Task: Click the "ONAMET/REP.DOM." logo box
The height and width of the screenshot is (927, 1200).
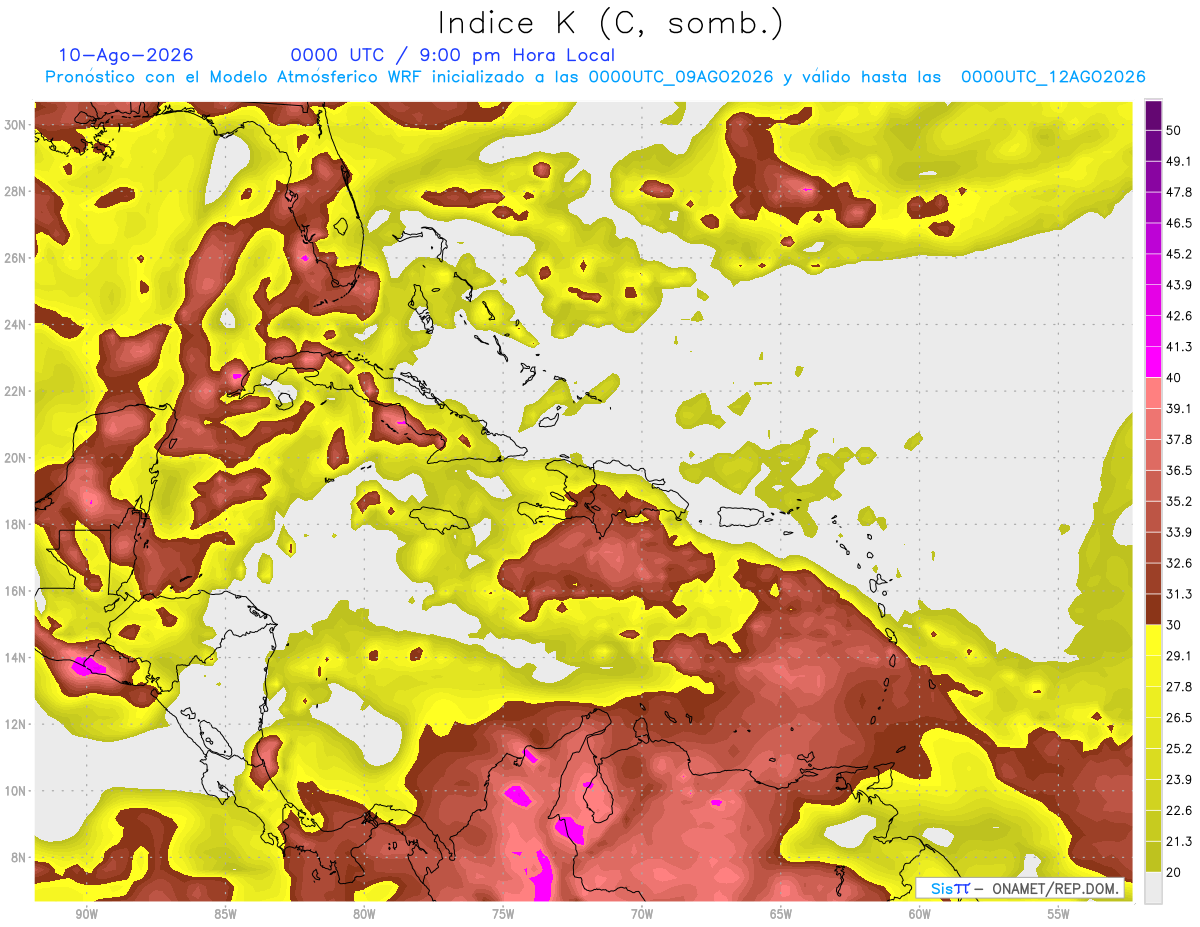Action: (1021, 888)
